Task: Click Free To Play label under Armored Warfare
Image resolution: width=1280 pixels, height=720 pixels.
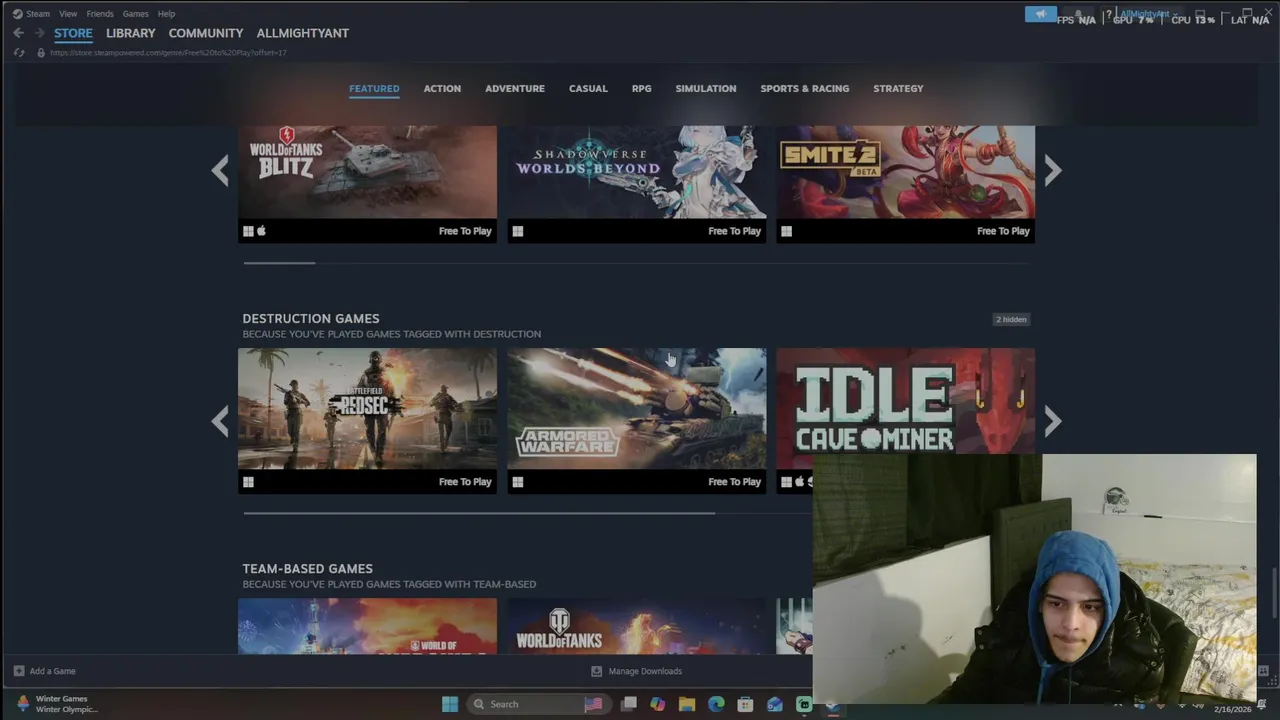Action: tap(735, 482)
